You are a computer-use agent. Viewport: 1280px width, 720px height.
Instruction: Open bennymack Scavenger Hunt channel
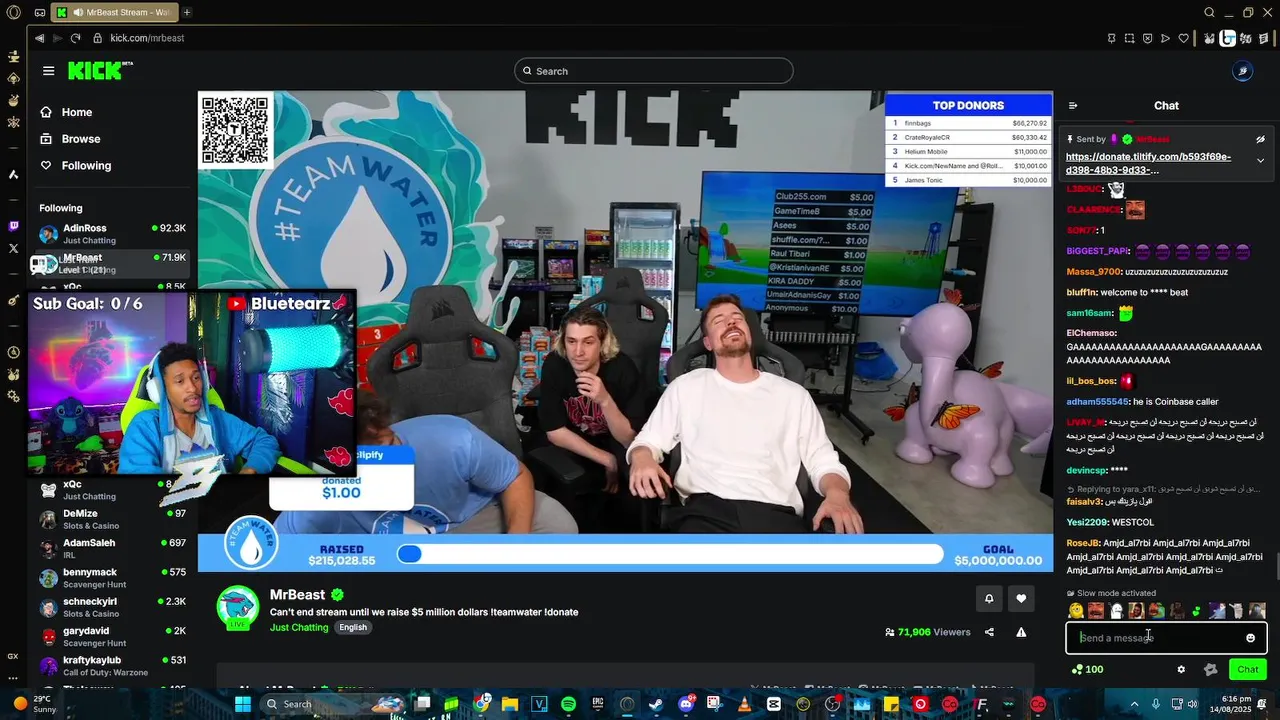click(112, 578)
